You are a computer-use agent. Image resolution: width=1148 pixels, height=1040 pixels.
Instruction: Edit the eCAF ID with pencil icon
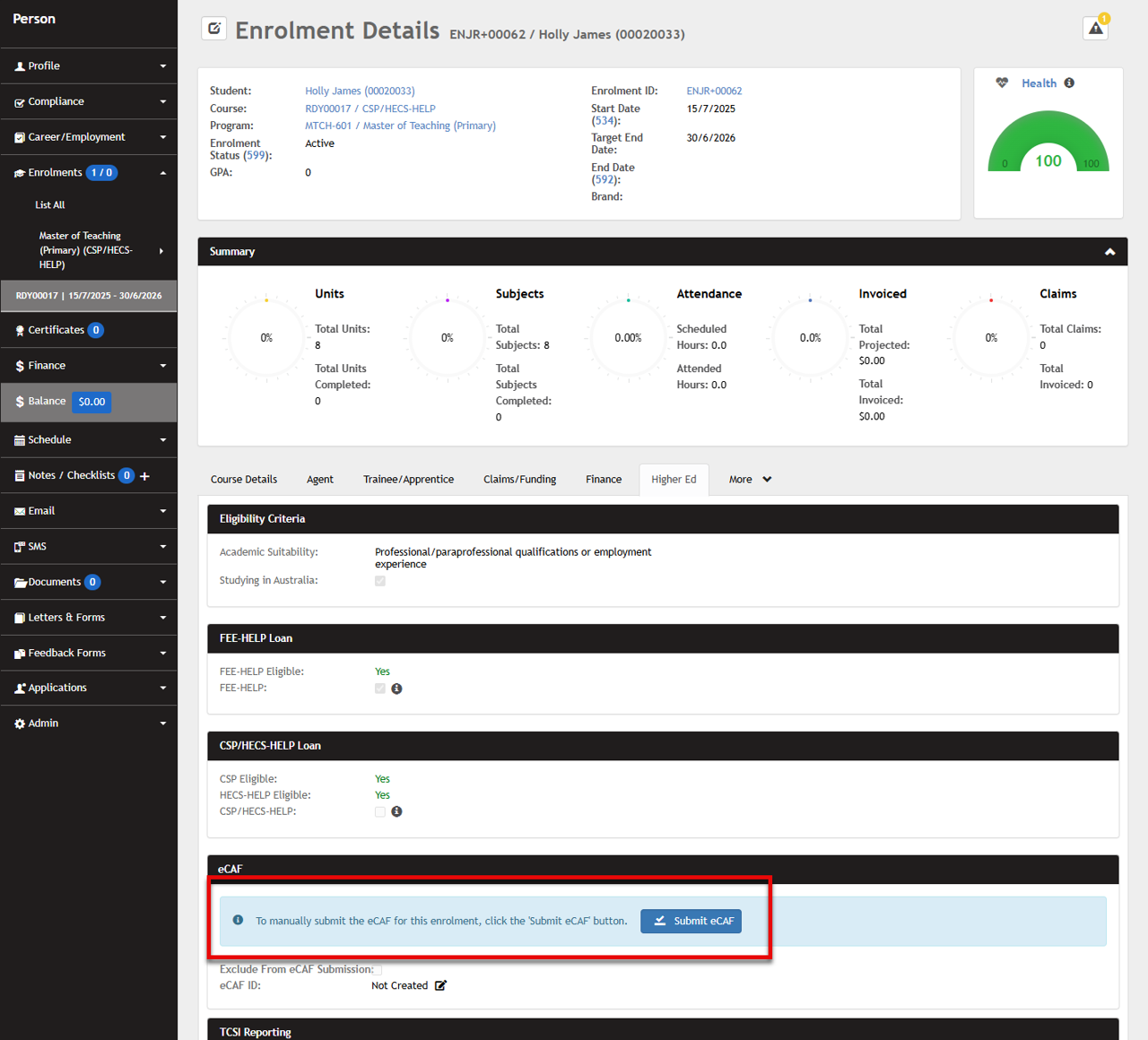tap(440, 985)
